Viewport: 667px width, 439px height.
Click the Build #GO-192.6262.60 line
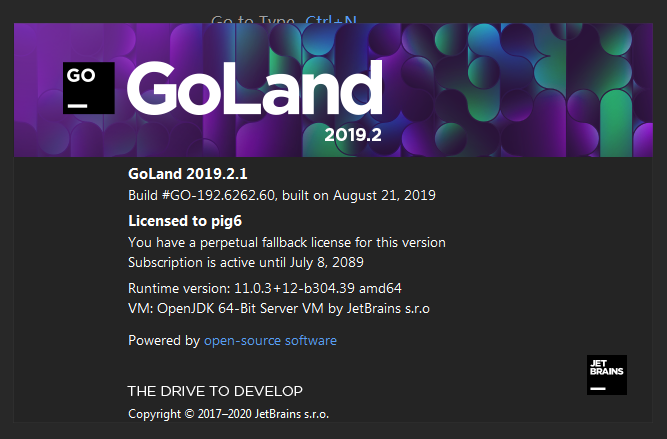282,195
